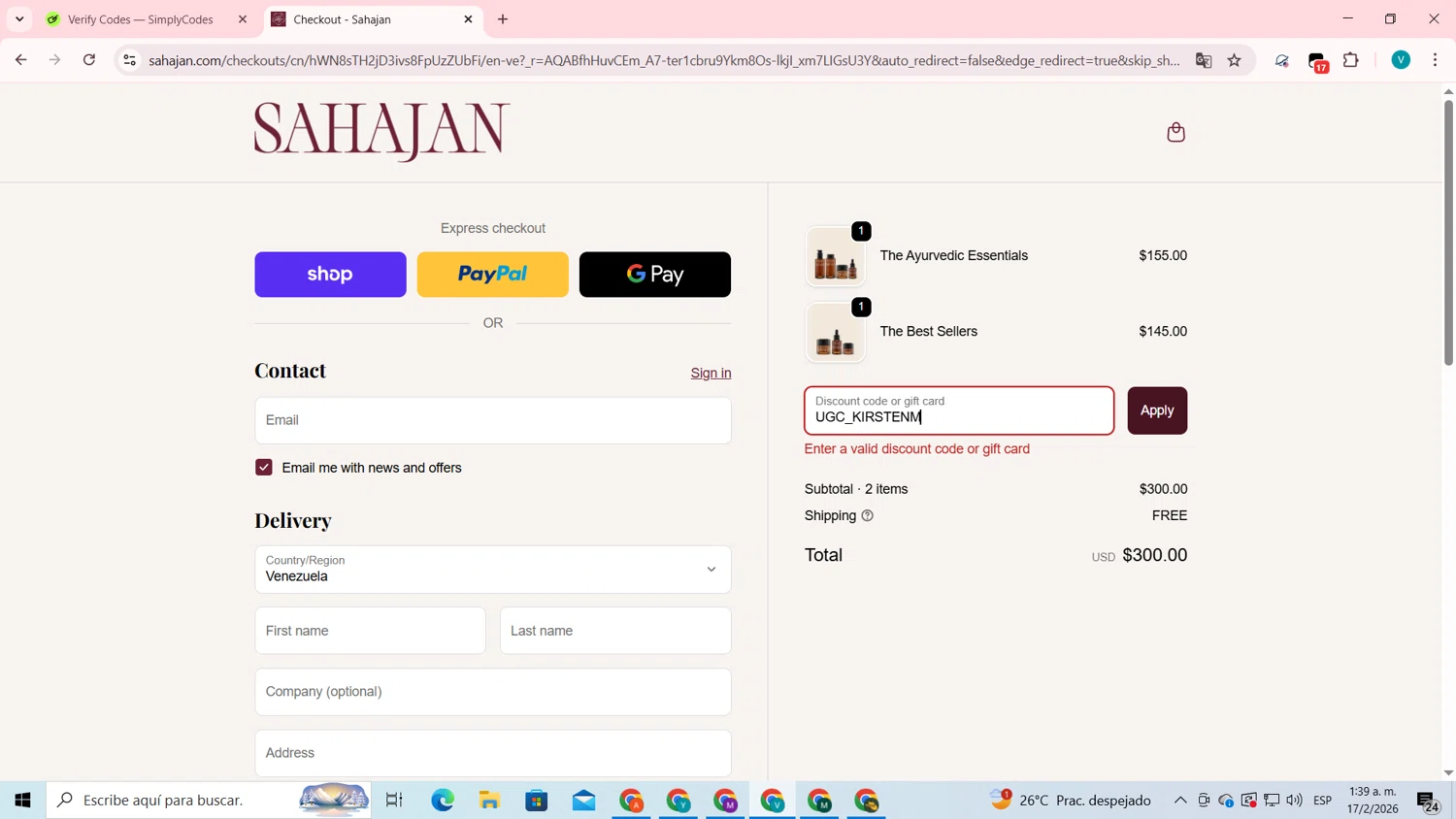
Task: Click the ESP language indicator
Action: [x=1322, y=801]
